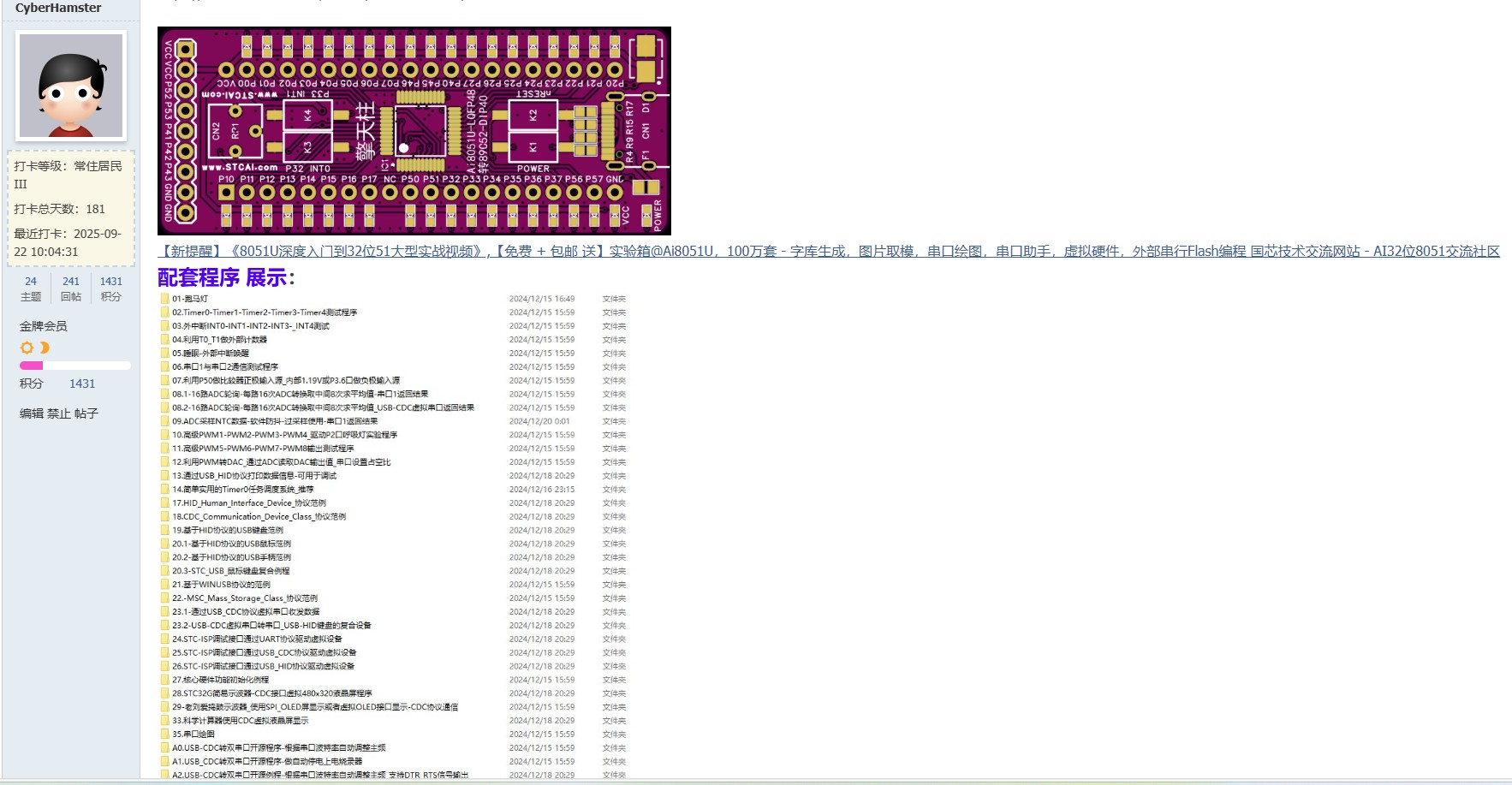Screen dimensions: 1512x785
Task: Click 打卡等级: 常住居民 III text
Action: [68, 175]
